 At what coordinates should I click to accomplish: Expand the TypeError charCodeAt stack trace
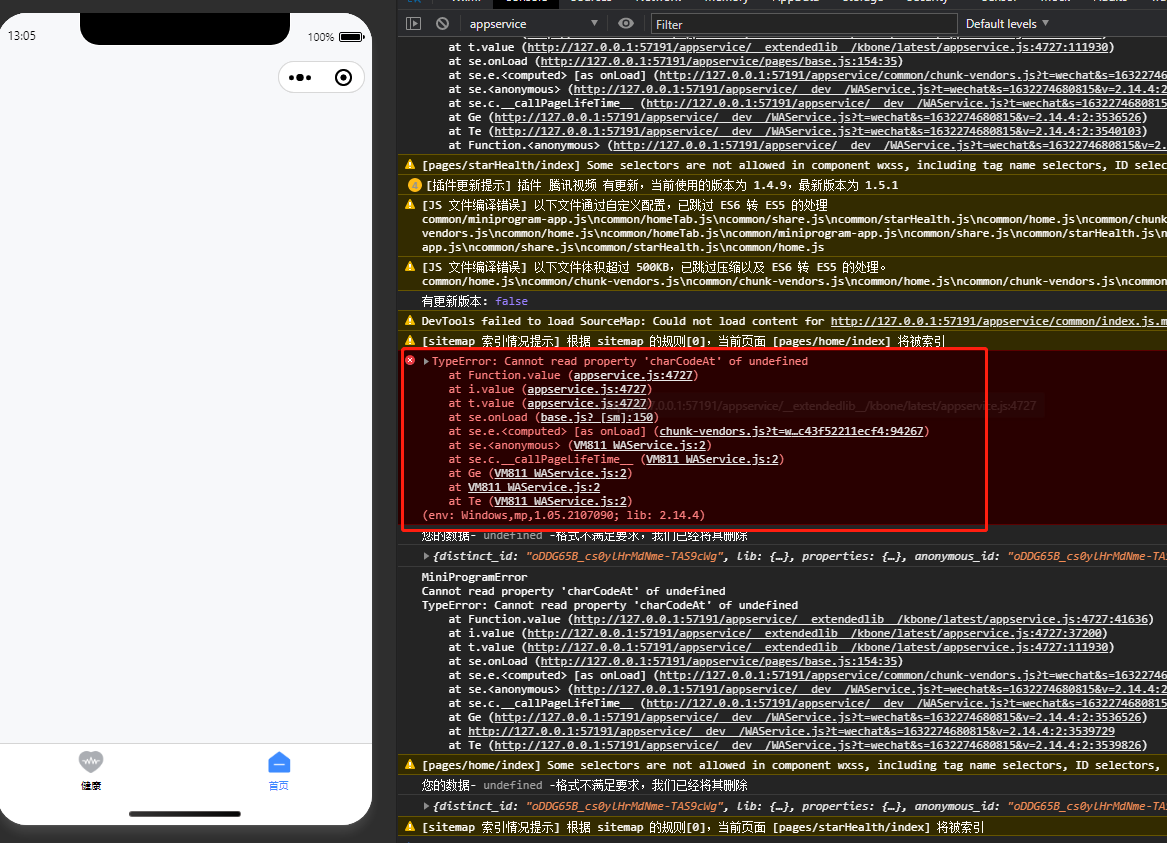pos(424,361)
